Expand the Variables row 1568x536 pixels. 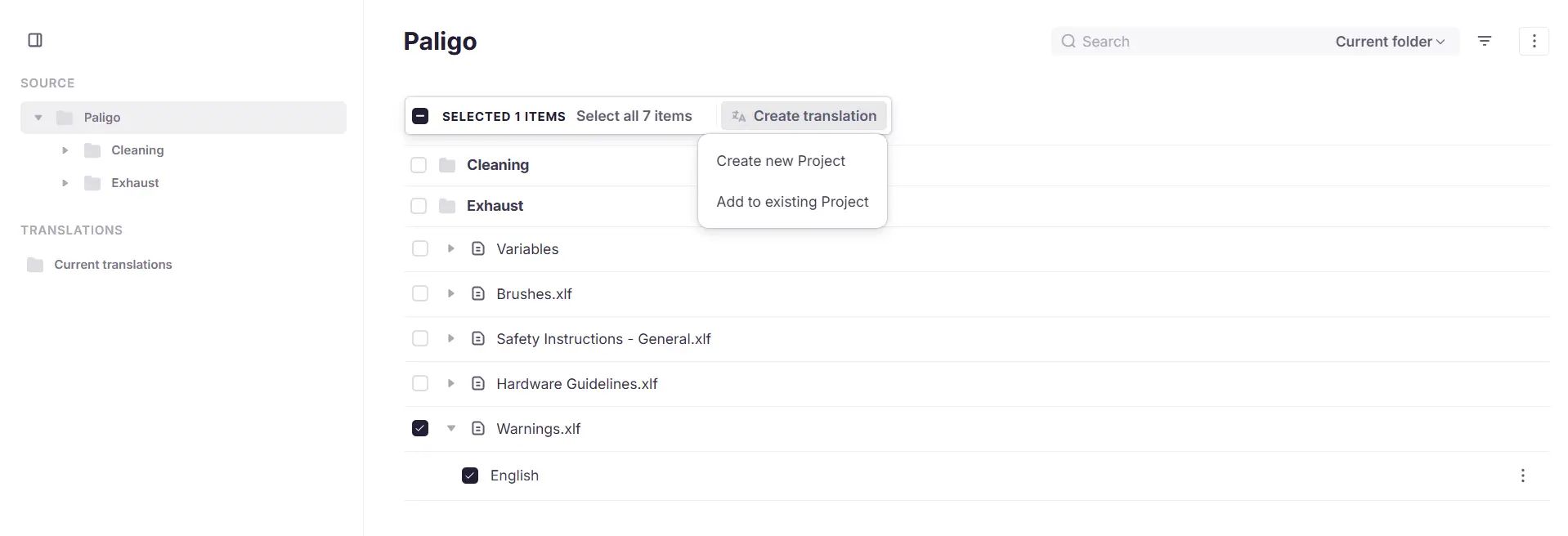(x=450, y=248)
